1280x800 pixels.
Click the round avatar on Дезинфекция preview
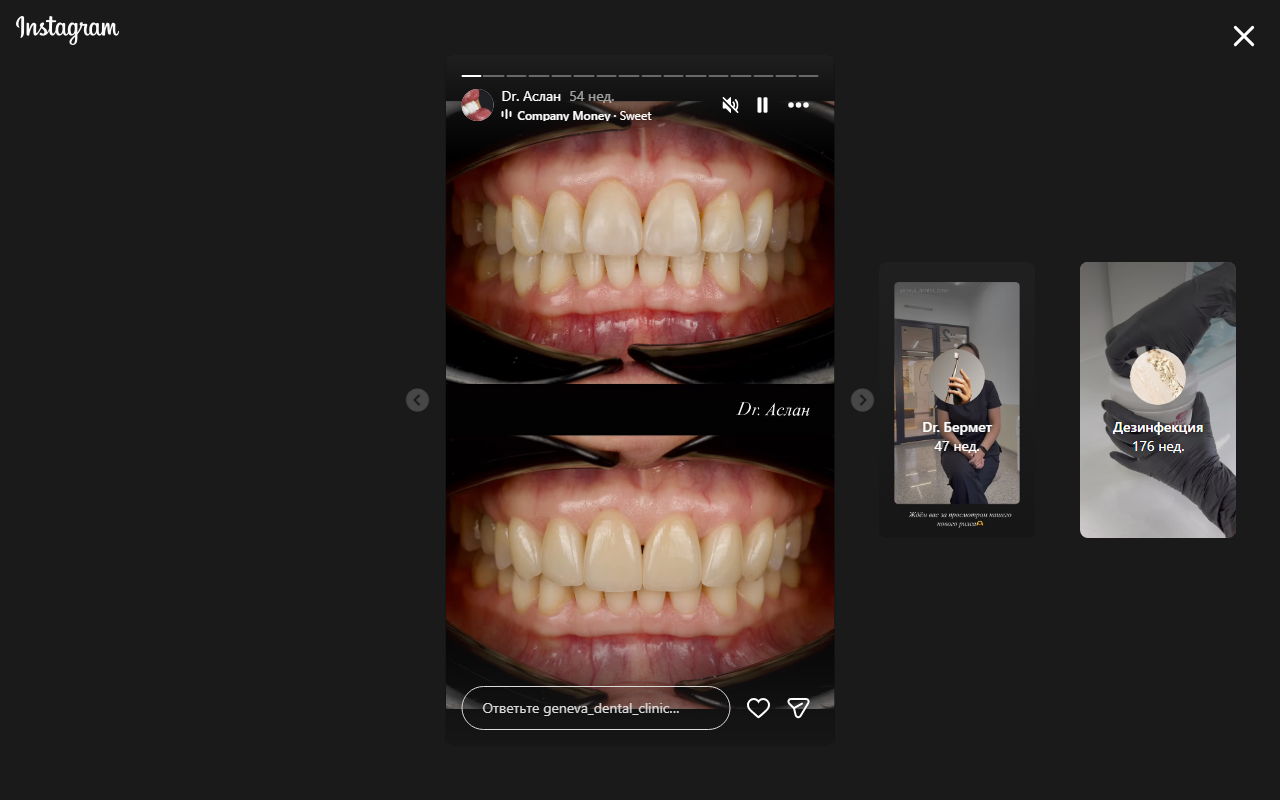(1157, 377)
